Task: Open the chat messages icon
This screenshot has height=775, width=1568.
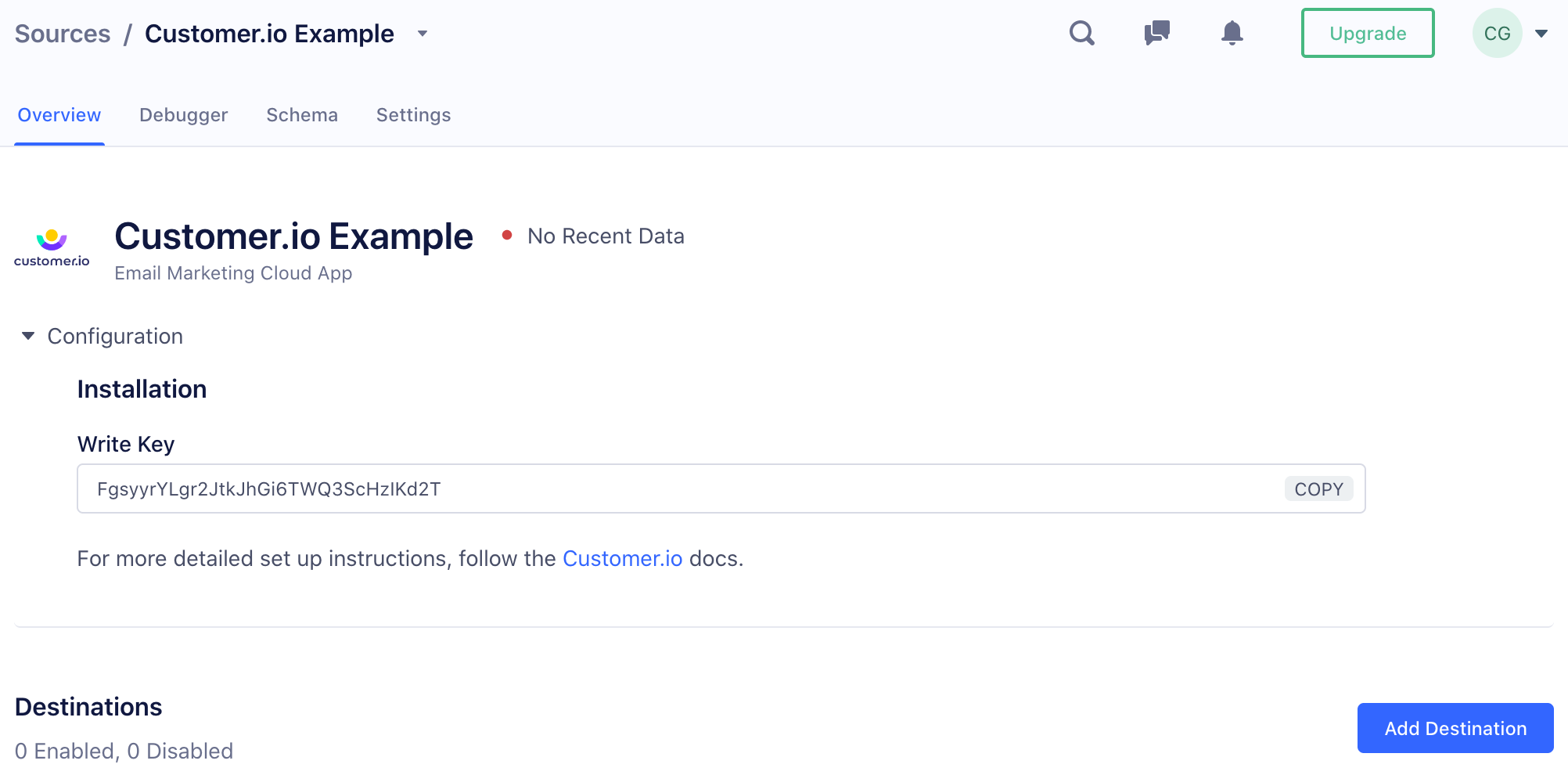Action: (x=1156, y=33)
